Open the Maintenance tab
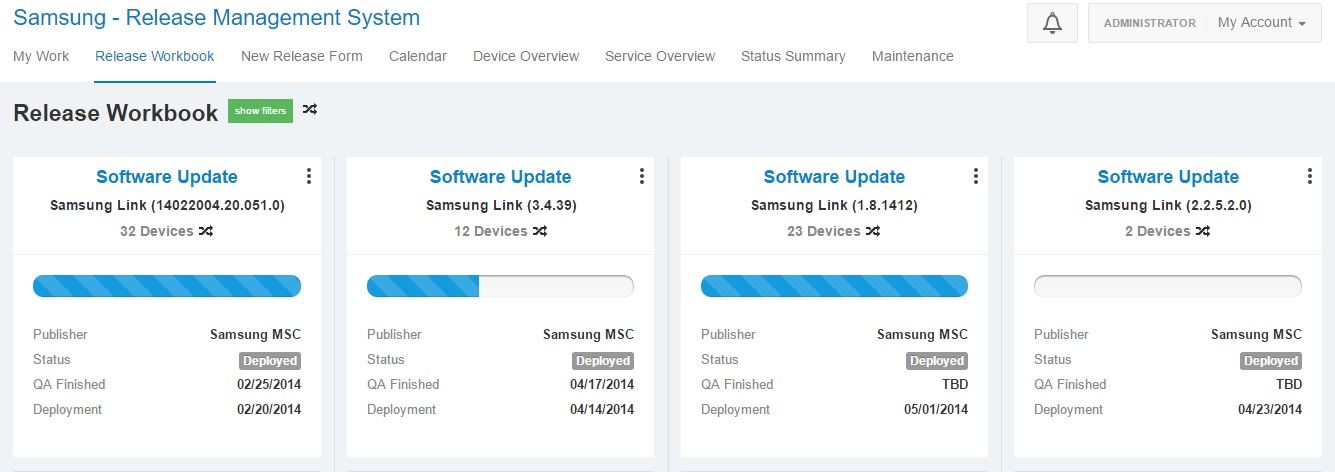 click(x=913, y=56)
